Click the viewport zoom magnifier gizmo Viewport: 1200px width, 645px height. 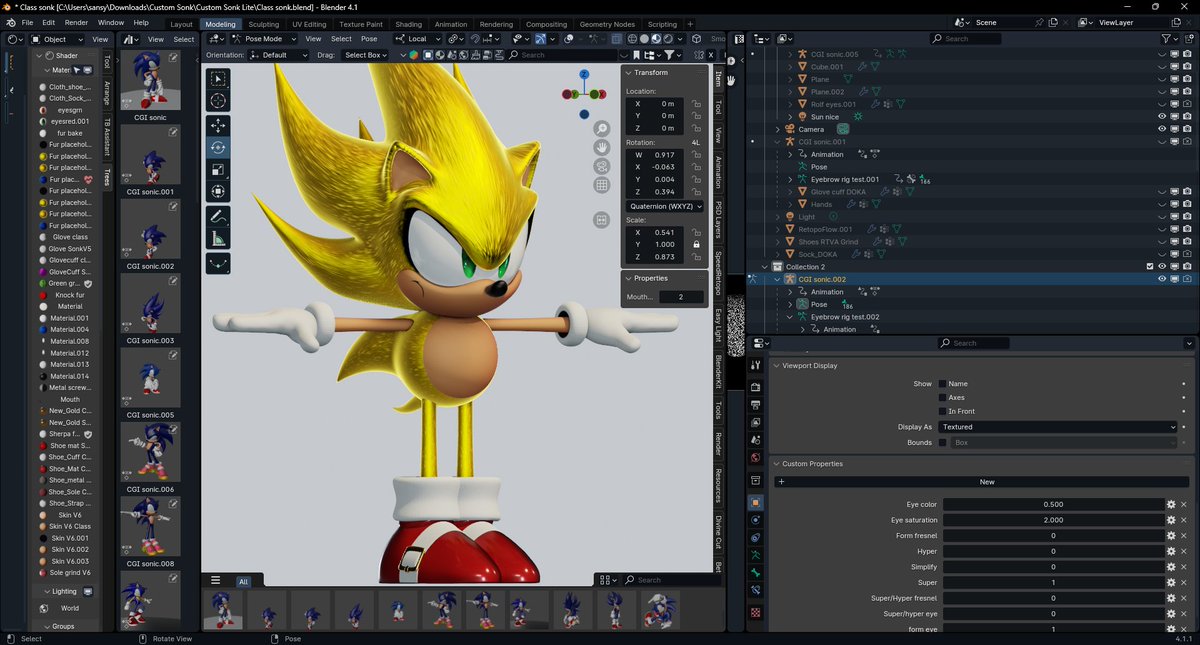(602, 129)
